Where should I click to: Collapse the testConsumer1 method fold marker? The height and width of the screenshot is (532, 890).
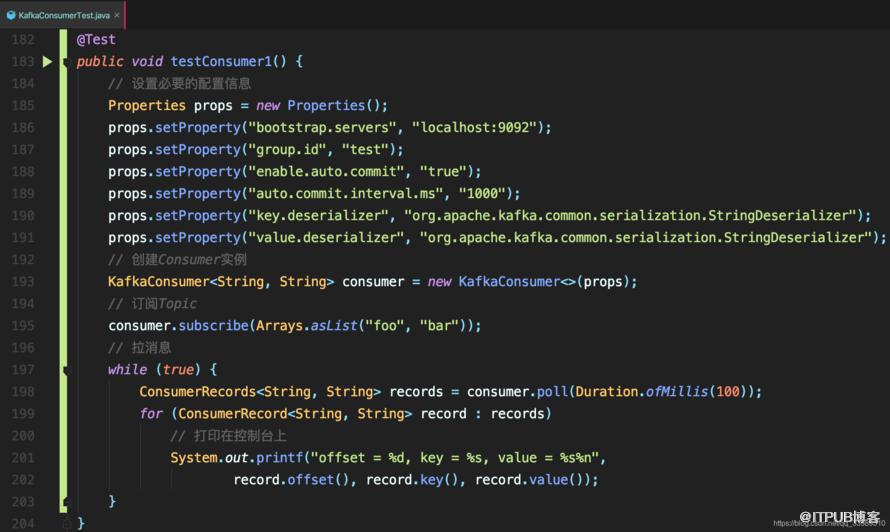65,61
